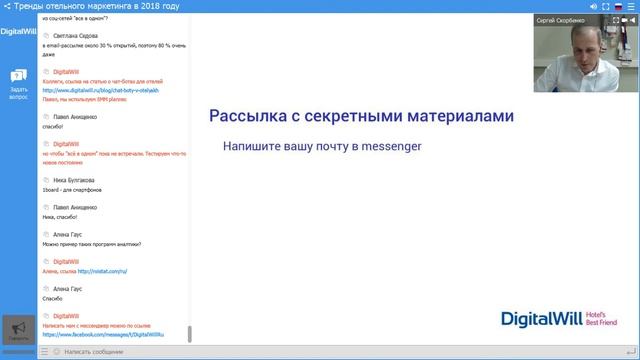Open the roistat.com link in chat
Screen dimensions: 640x360
[102, 271]
